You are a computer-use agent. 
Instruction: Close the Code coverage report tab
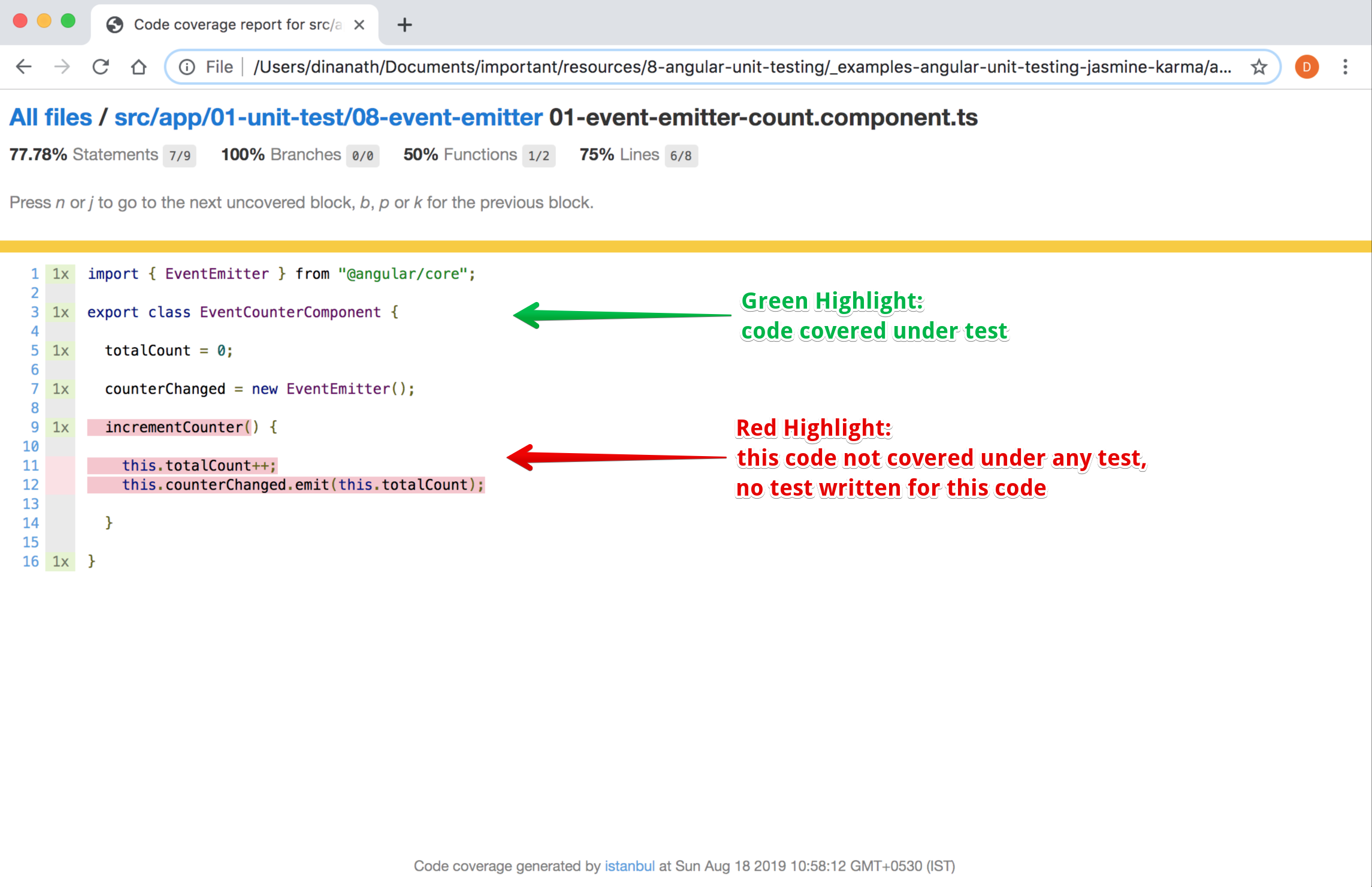click(359, 25)
